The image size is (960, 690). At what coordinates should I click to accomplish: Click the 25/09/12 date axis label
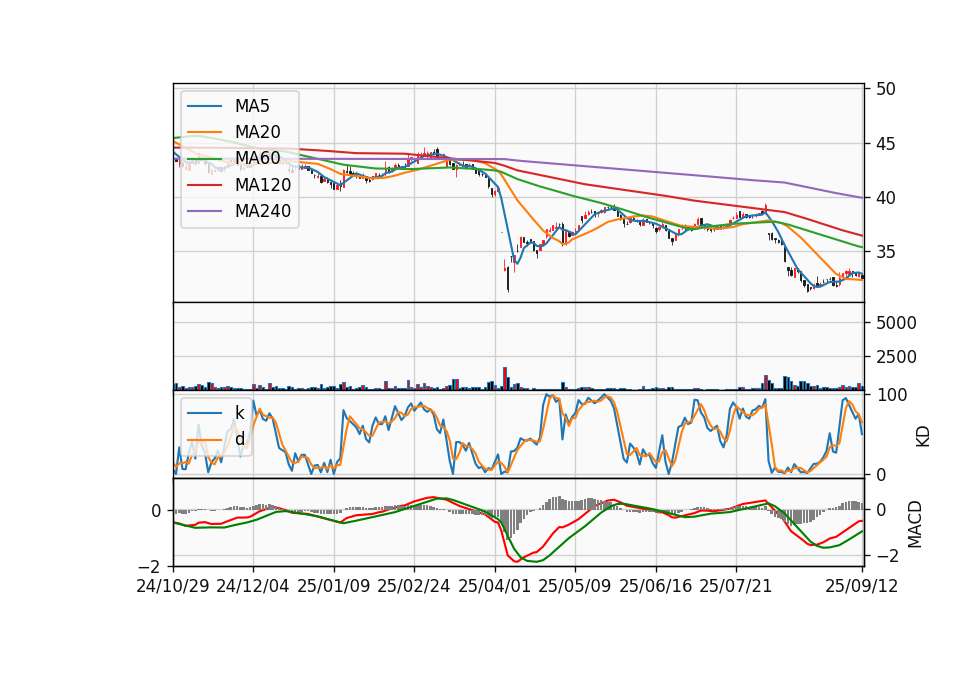(x=862, y=586)
